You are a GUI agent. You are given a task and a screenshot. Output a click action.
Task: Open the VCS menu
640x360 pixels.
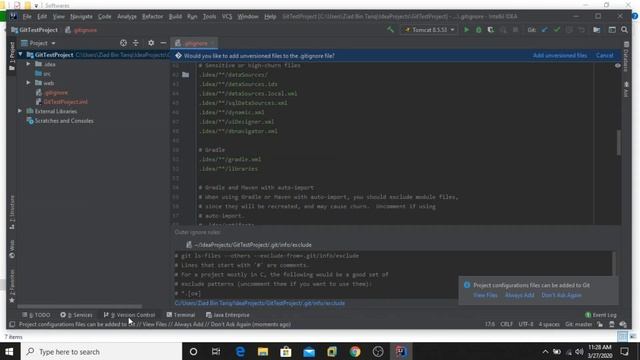point(227,17)
